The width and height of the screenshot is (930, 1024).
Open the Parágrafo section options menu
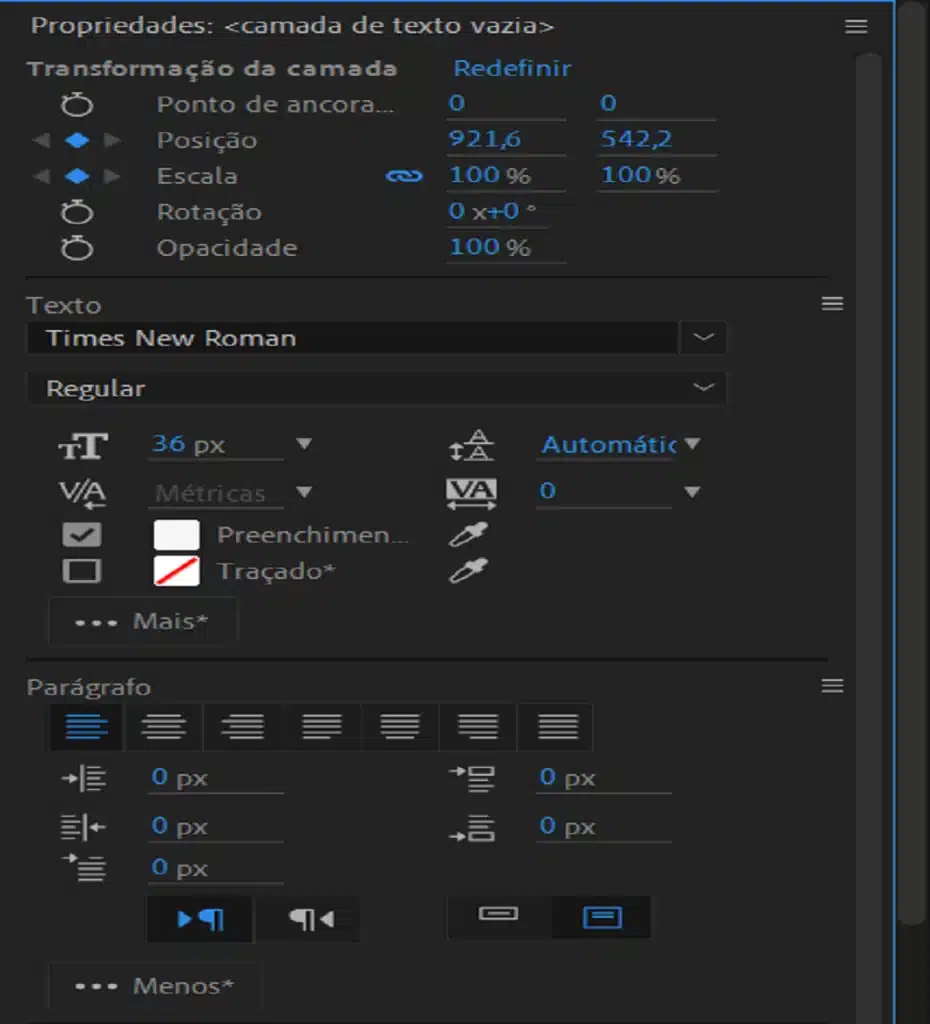pos(832,686)
